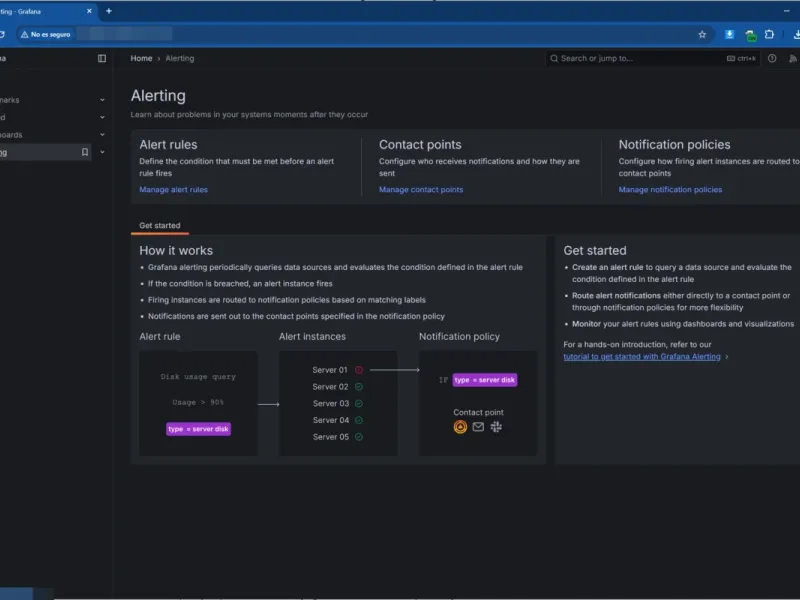The width and height of the screenshot is (800, 600).
Task: Expand the Bookmarks sidebar section
Action: [102, 100]
